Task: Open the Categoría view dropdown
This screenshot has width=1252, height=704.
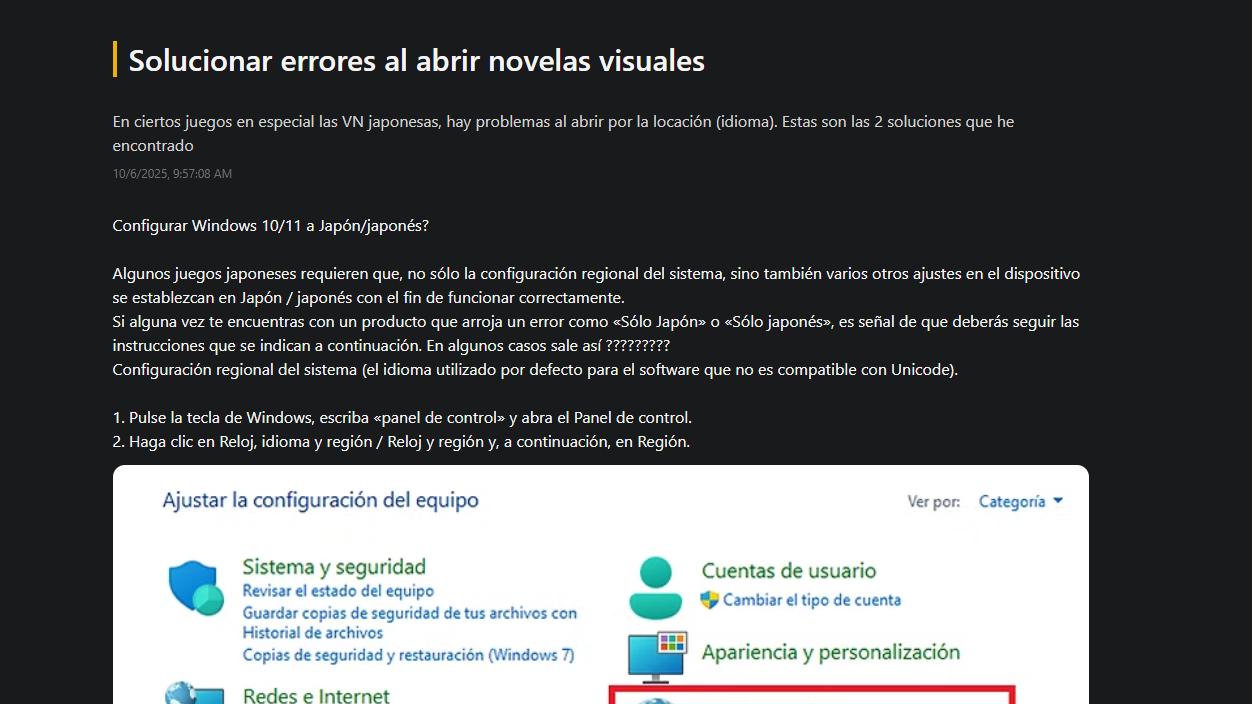Action: pos(1019,501)
